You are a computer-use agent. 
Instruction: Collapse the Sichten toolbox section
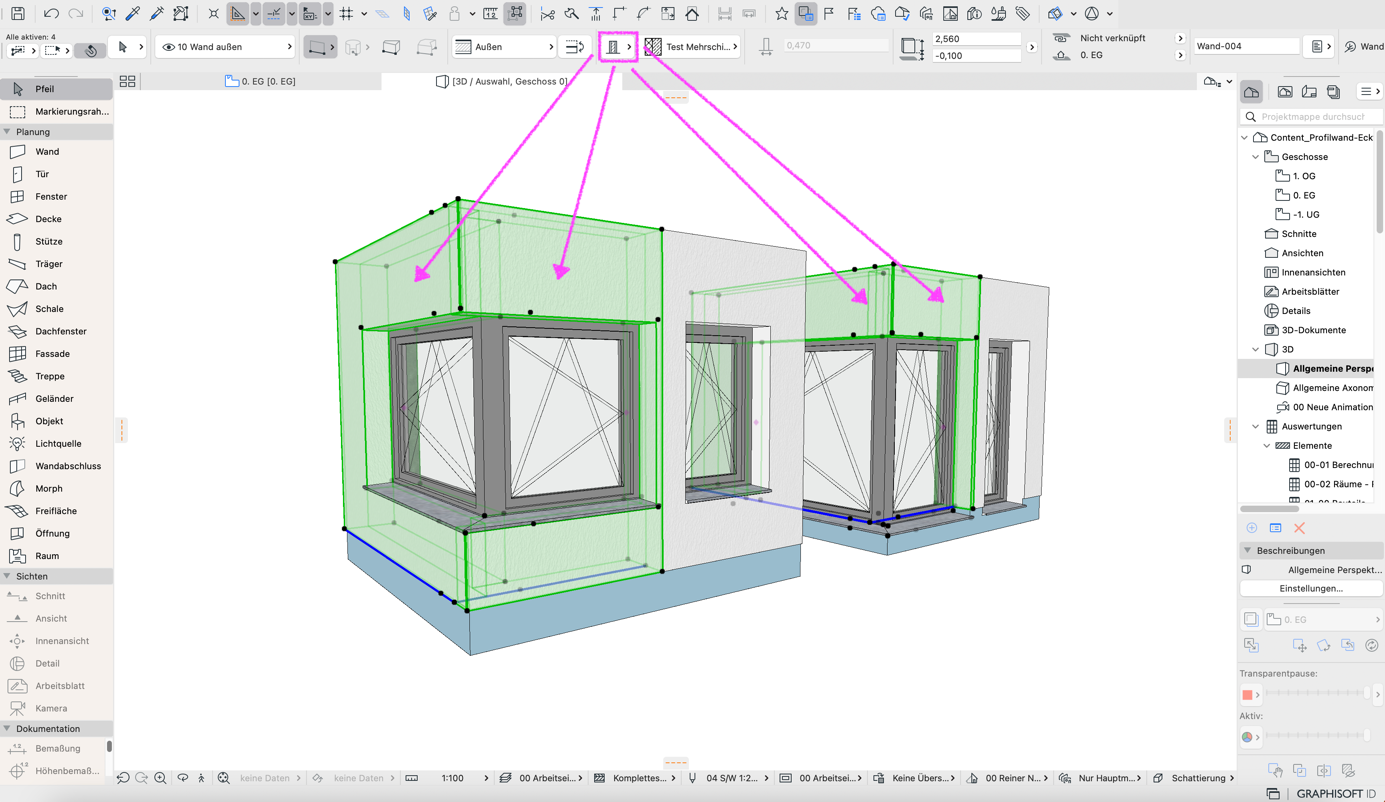[7, 577]
